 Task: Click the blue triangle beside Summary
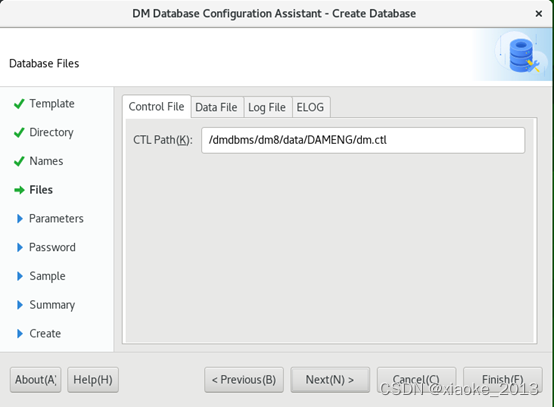[20, 305]
